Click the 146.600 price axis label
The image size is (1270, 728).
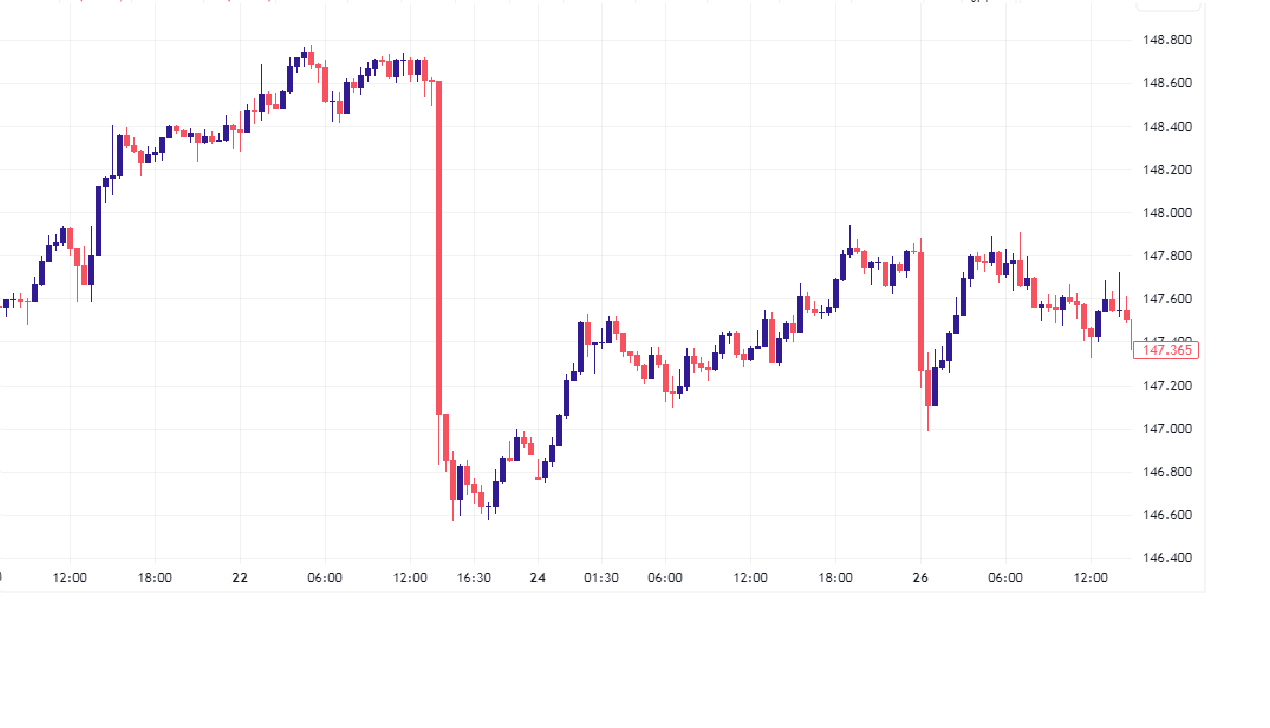pyautogui.click(x=1167, y=515)
